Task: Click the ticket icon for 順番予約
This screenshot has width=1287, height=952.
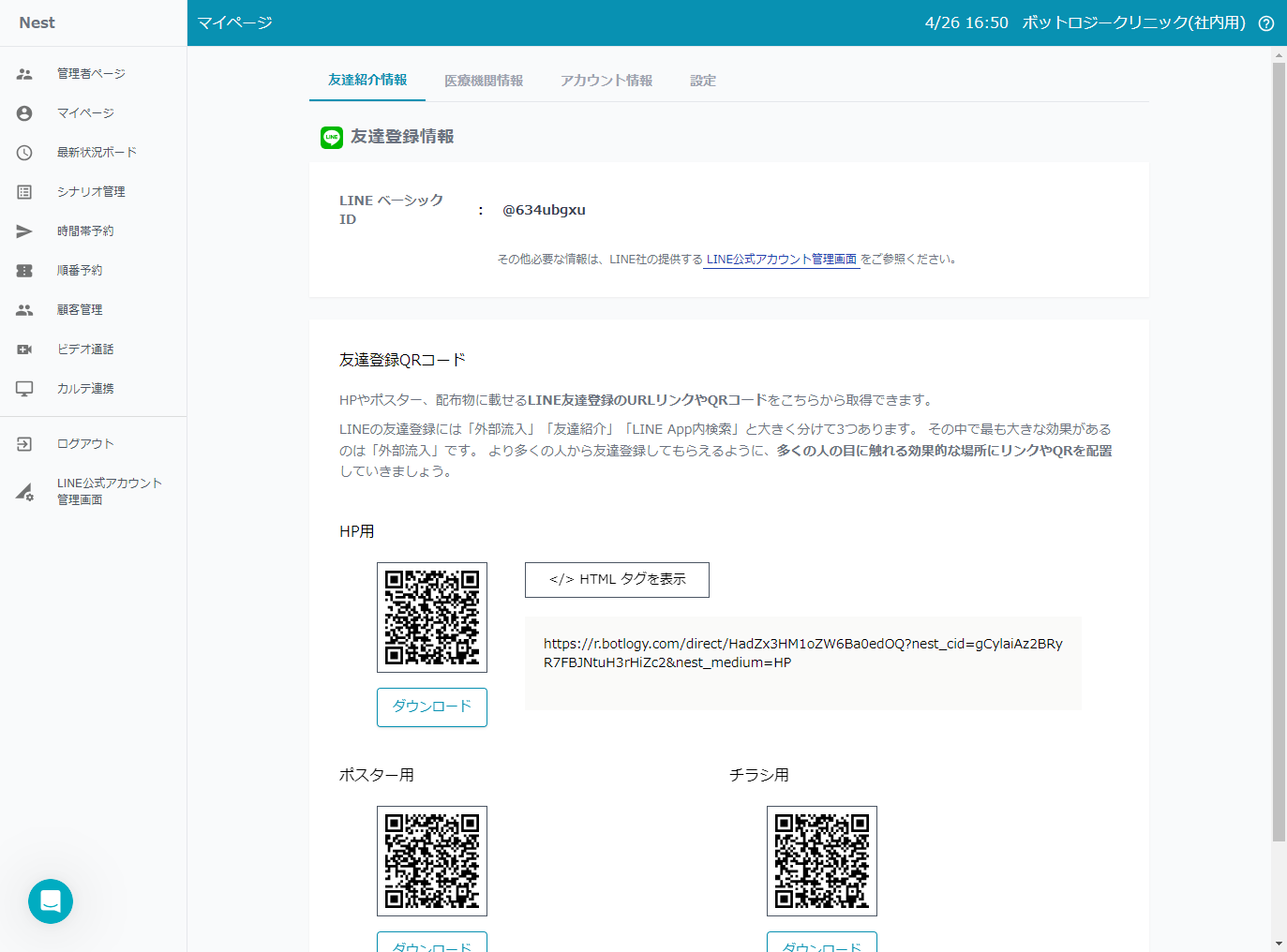Action: coord(24,271)
